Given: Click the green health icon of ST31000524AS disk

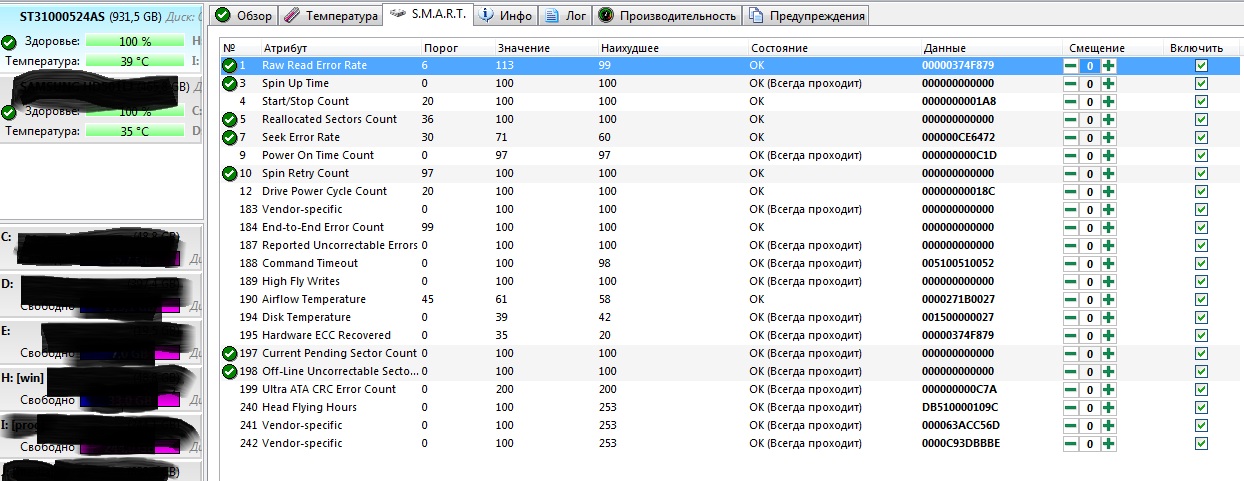Looking at the screenshot, I should [x=9, y=42].
